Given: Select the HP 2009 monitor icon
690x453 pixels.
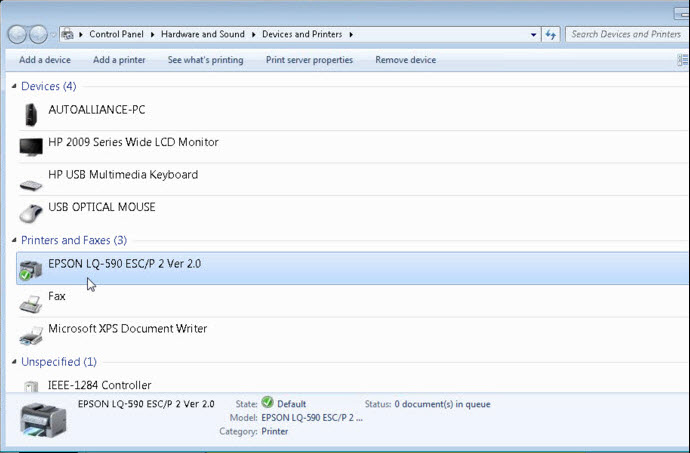Looking at the screenshot, I should pyautogui.click(x=31, y=146).
